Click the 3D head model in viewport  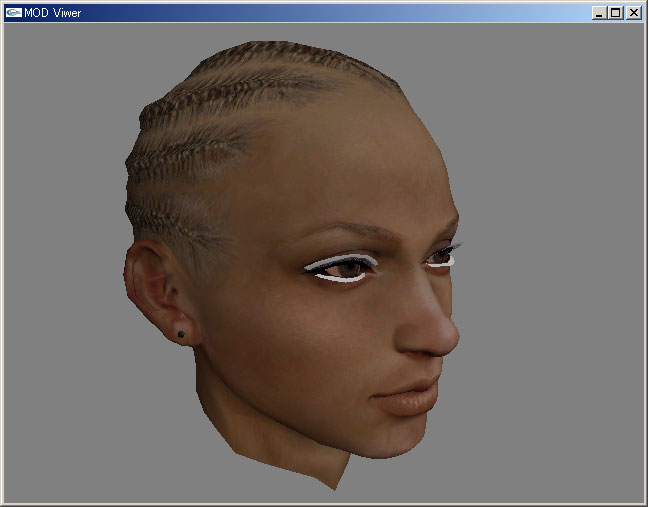click(292, 264)
